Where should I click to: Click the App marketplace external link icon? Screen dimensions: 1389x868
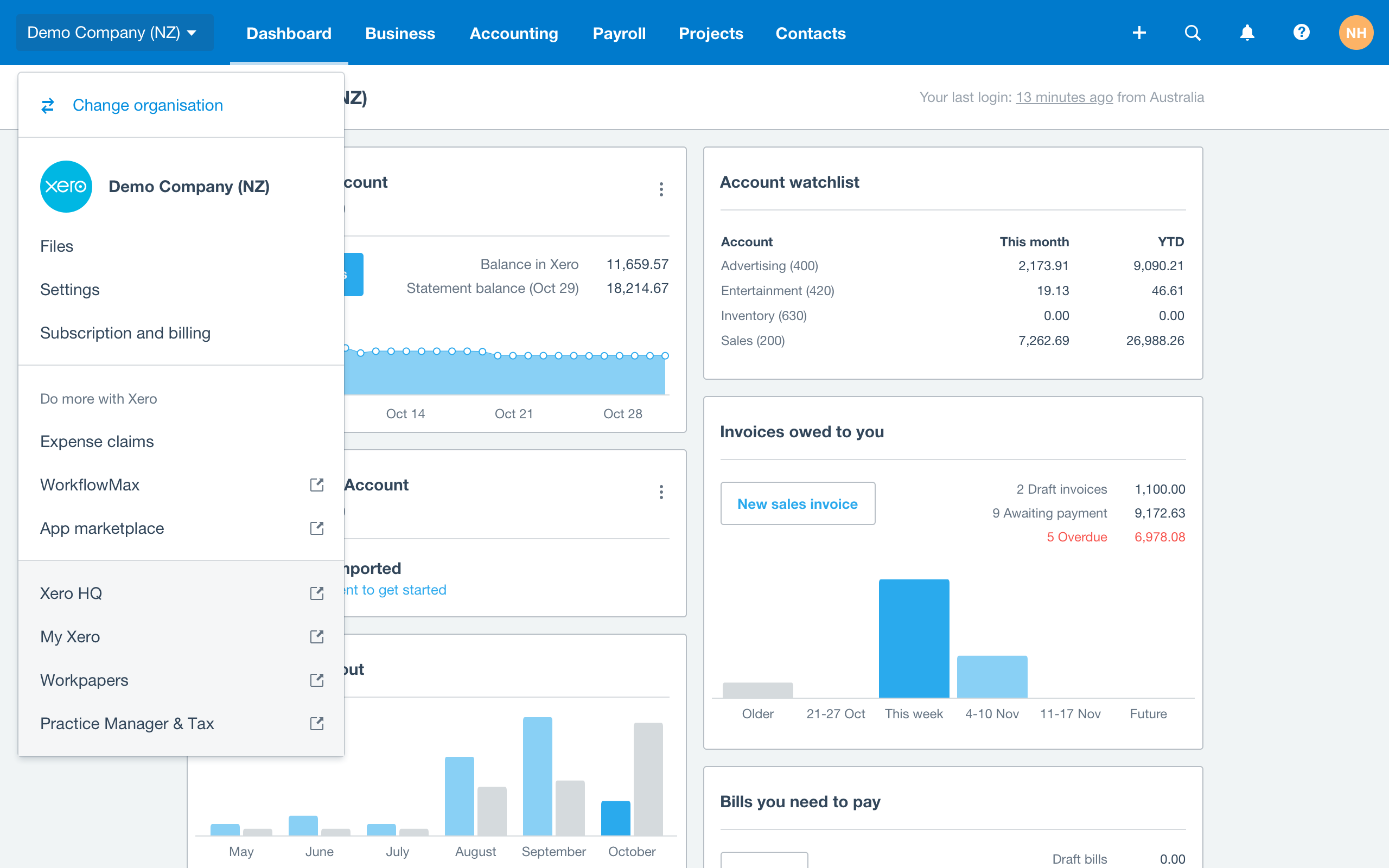tap(317, 528)
